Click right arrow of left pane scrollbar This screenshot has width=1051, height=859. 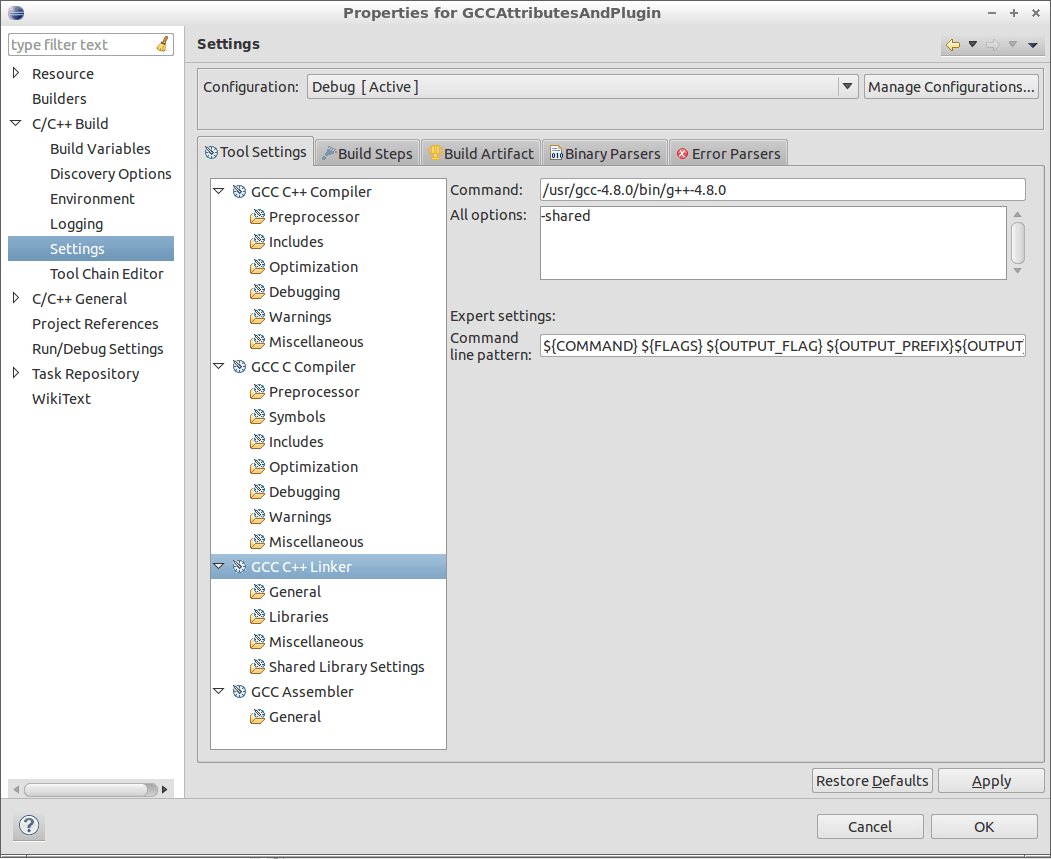pyautogui.click(x=166, y=789)
